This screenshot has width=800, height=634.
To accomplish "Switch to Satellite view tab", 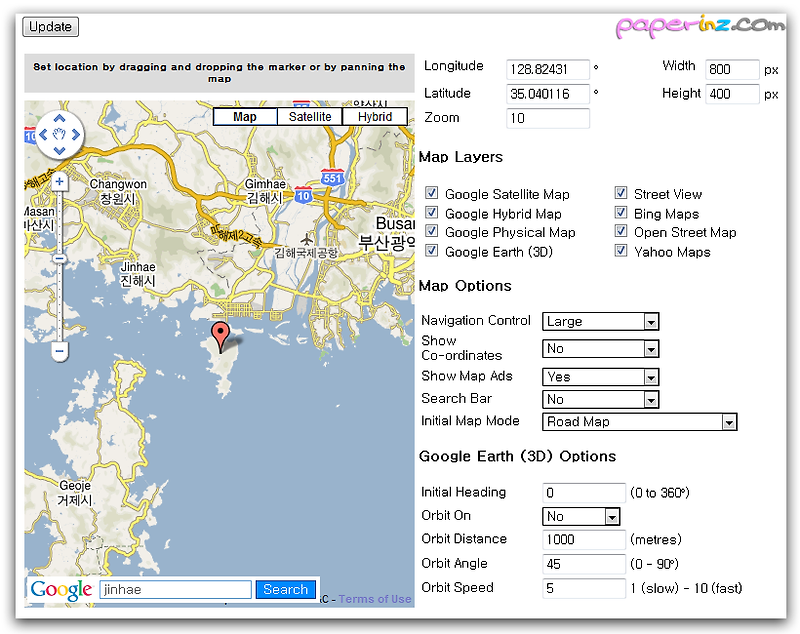I will pyautogui.click(x=310, y=117).
